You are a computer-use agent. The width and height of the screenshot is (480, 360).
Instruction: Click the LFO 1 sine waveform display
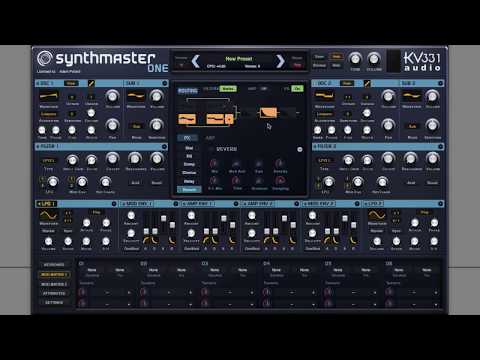click(x=48, y=215)
